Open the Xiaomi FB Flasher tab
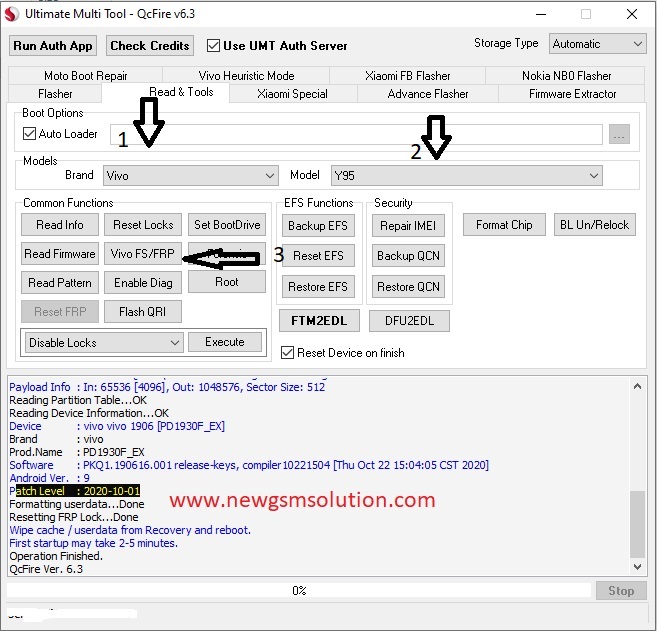Viewport: 657px width, 631px height. [x=407, y=75]
